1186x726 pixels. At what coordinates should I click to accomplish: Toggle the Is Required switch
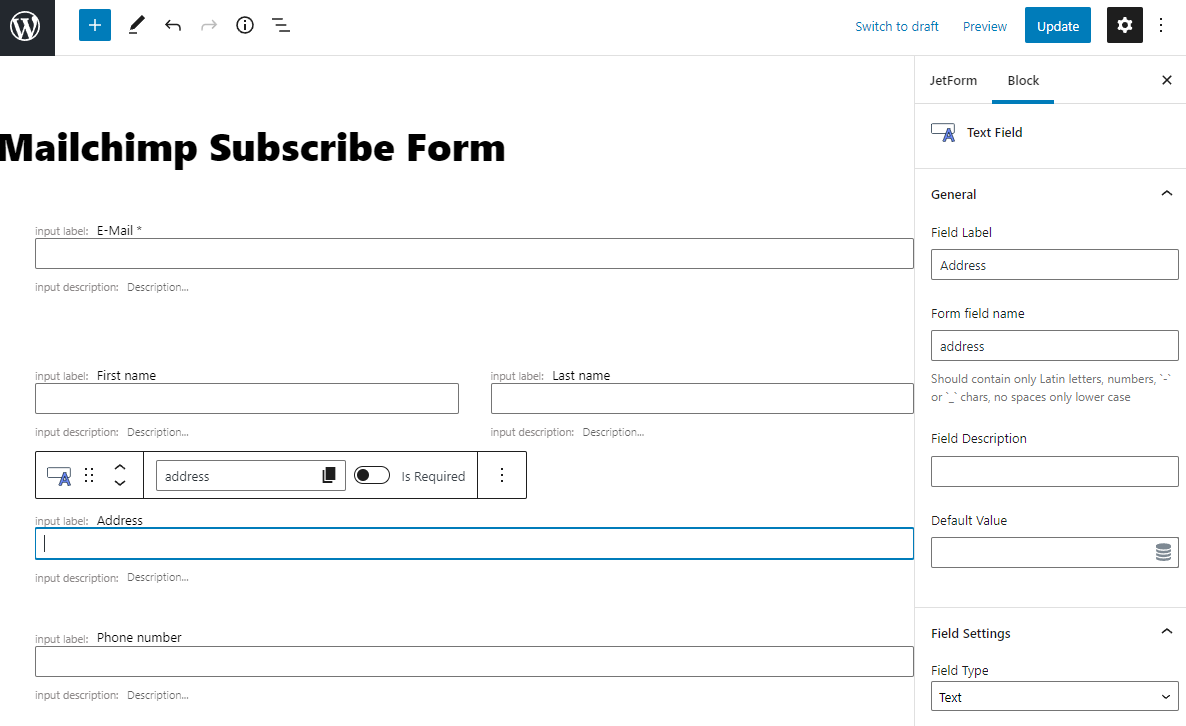[x=372, y=476]
